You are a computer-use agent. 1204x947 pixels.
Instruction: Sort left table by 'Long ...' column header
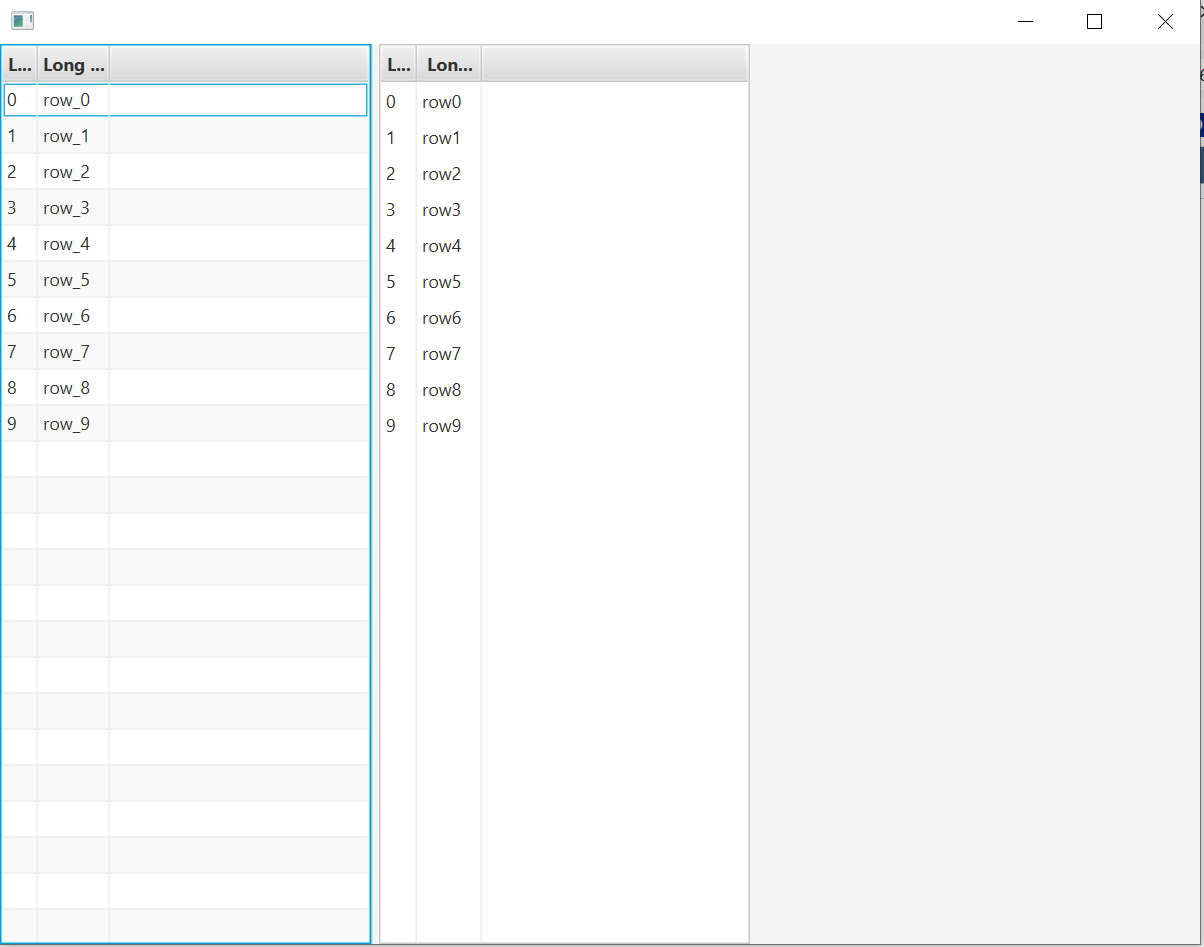pyautogui.click(x=73, y=65)
